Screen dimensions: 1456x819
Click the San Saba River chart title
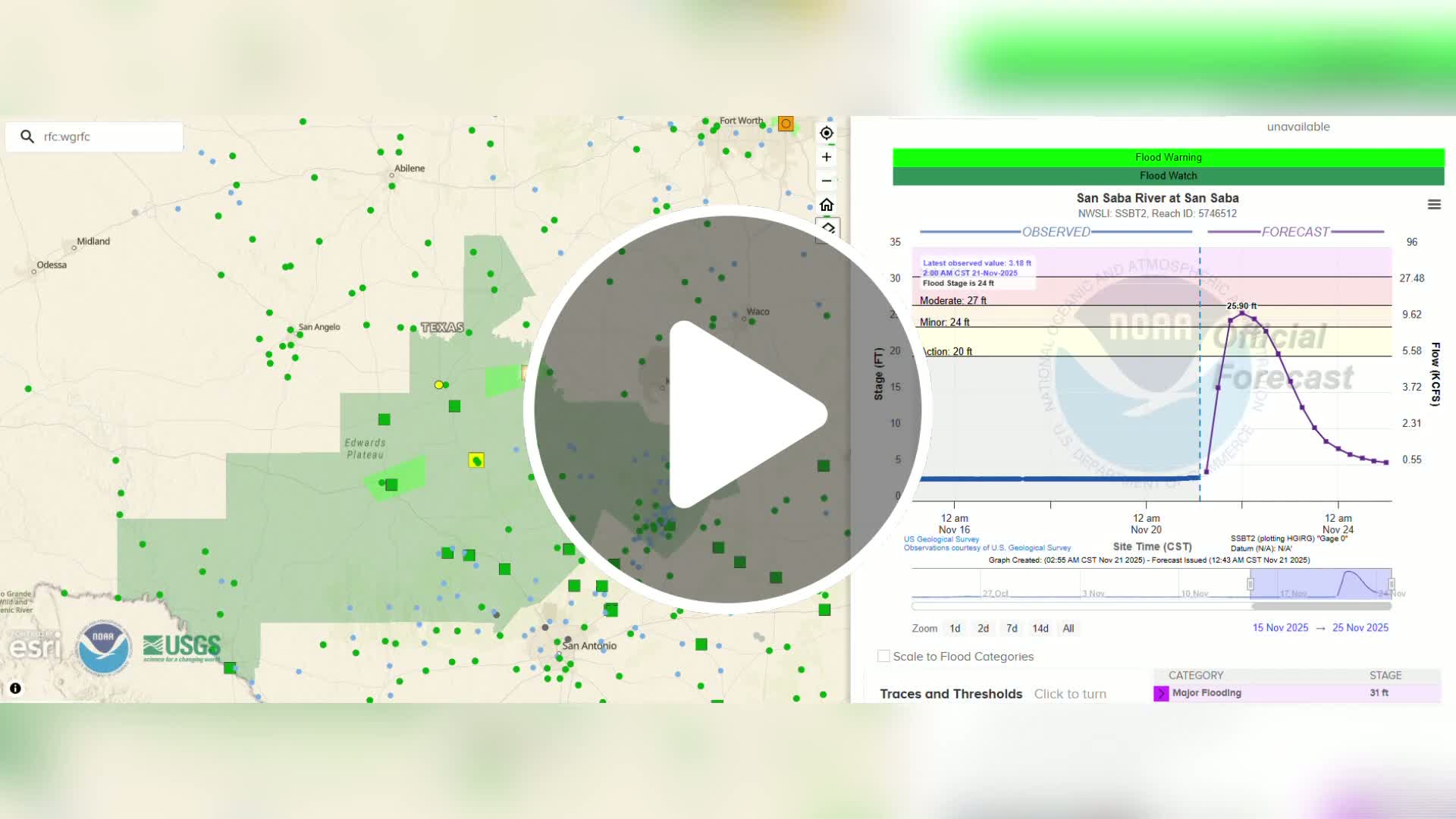click(x=1157, y=198)
